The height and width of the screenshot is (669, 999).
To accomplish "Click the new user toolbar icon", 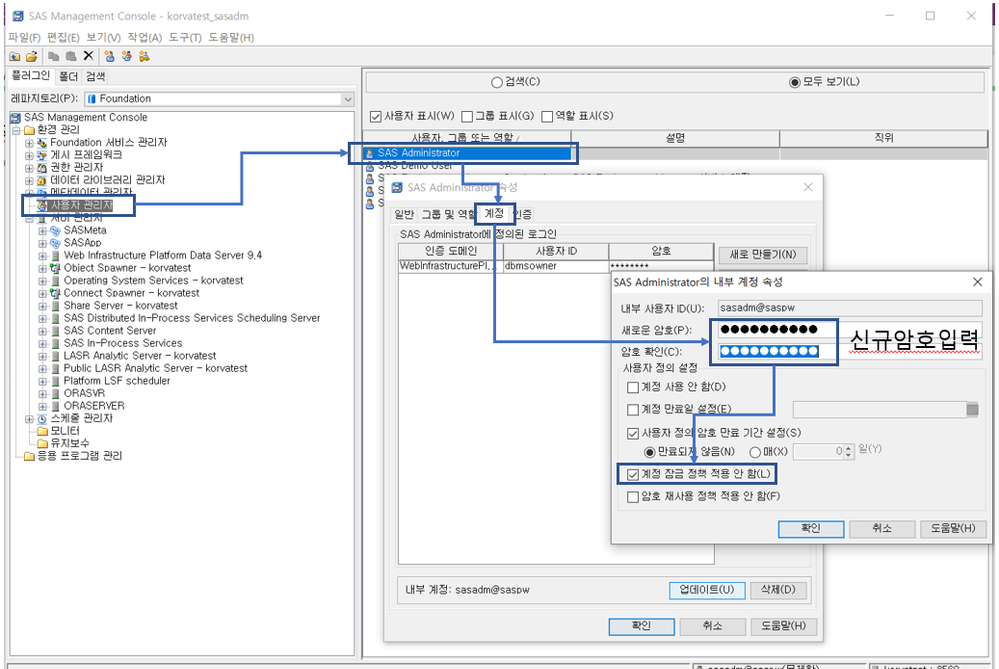I will tap(110, 56).
